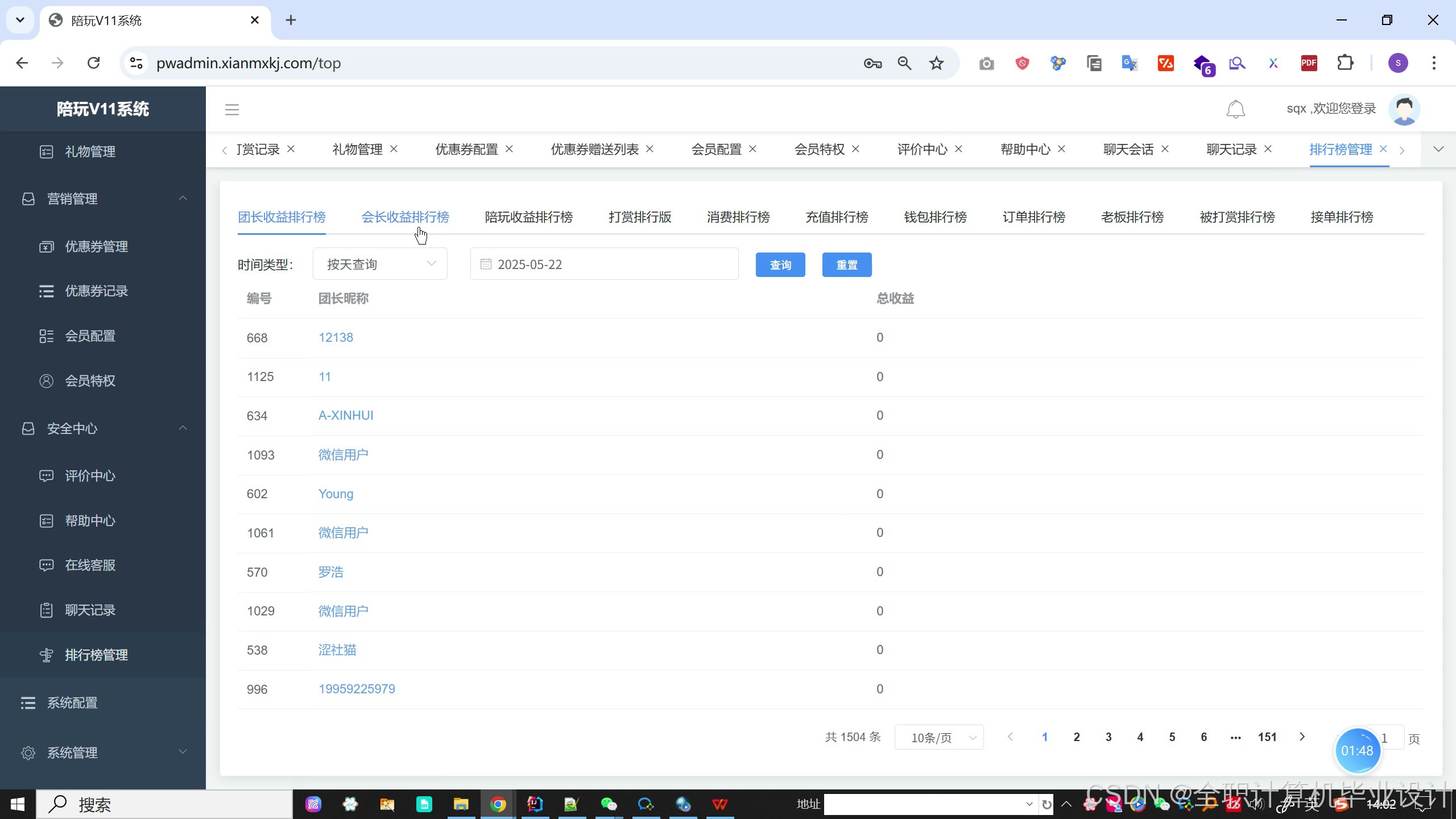Click the sqx user avatar
The width and height of the screenshot is (1456, 819).
(1404, 109)
